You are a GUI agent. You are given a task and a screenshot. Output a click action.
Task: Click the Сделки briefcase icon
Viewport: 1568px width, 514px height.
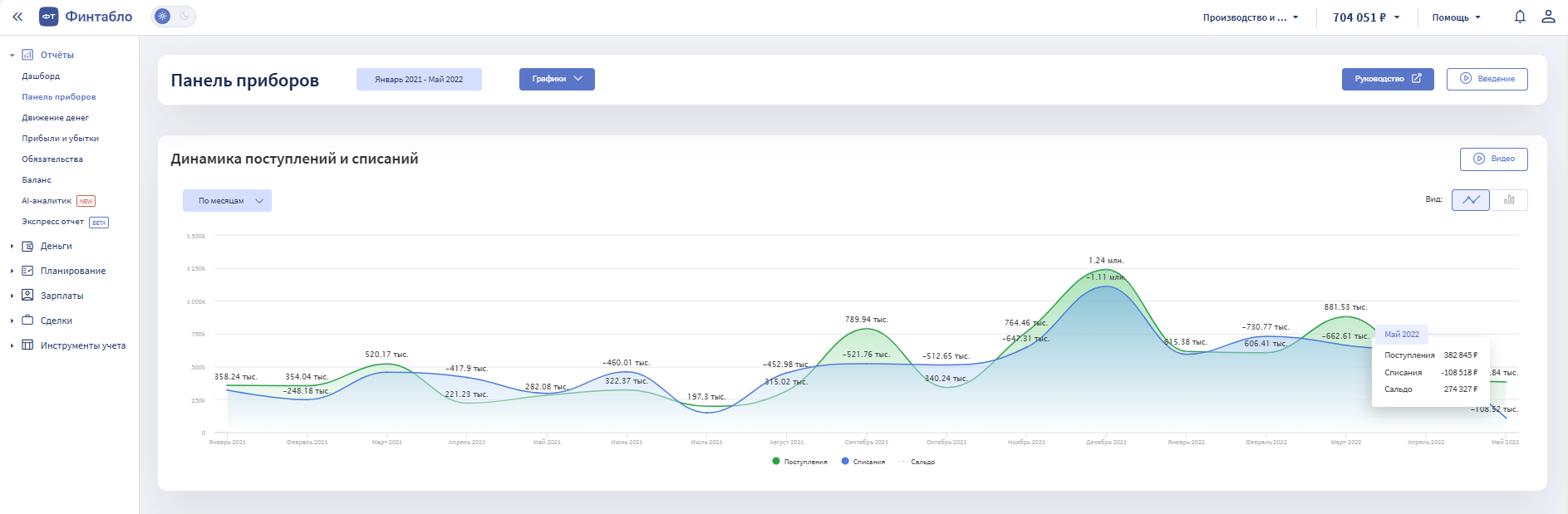27,321
